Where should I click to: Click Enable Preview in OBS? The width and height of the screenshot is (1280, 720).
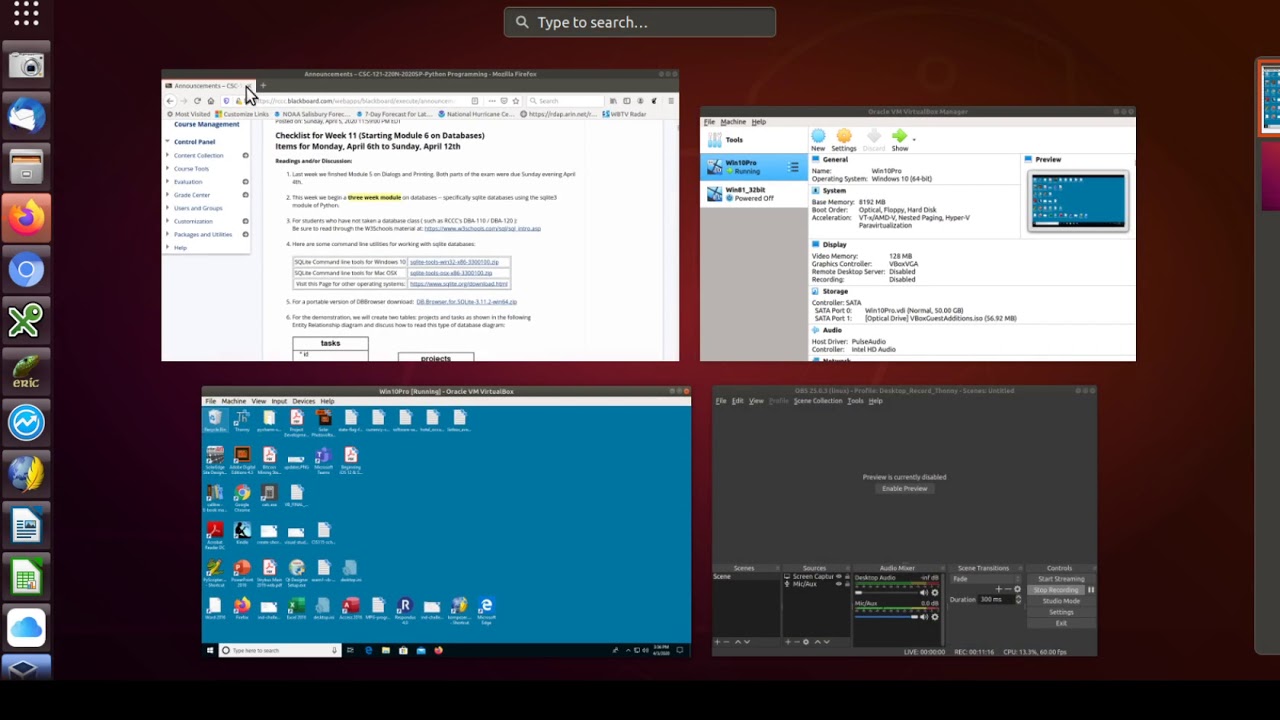pyautogui.click(x=904, y=488)
